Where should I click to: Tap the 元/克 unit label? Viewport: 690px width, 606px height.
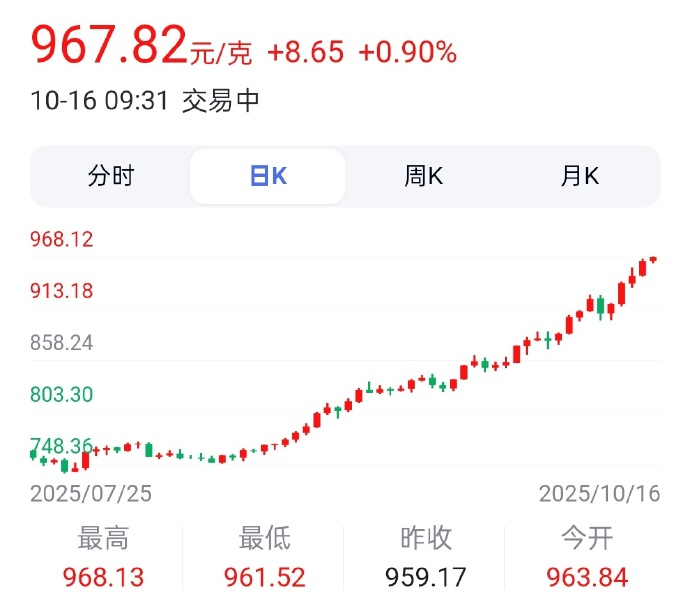click(221, 53)
